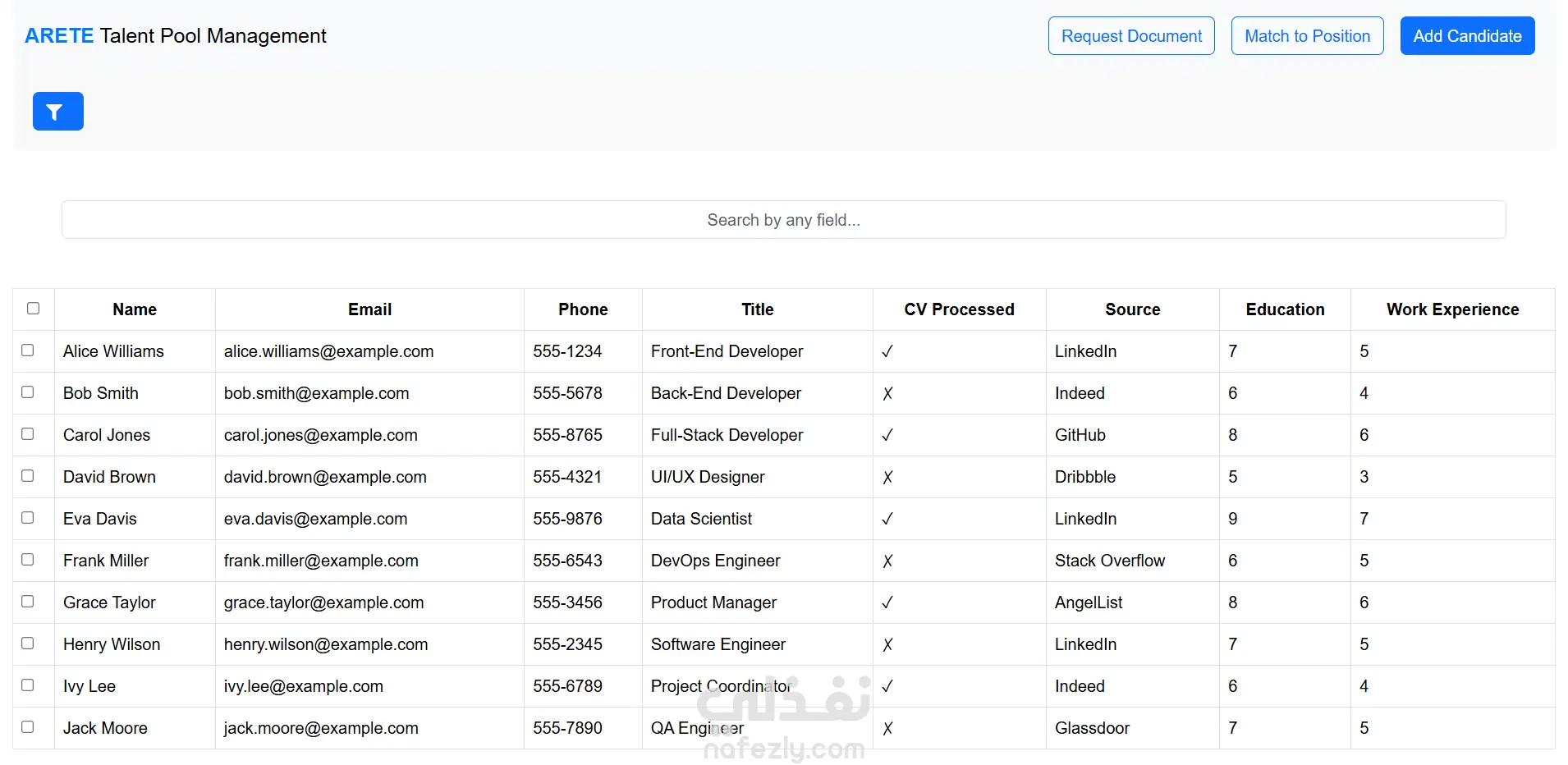The width and height of the screenshot is (1568, 765).
Task: Open Match to Position
Action: coord(1307,36)
